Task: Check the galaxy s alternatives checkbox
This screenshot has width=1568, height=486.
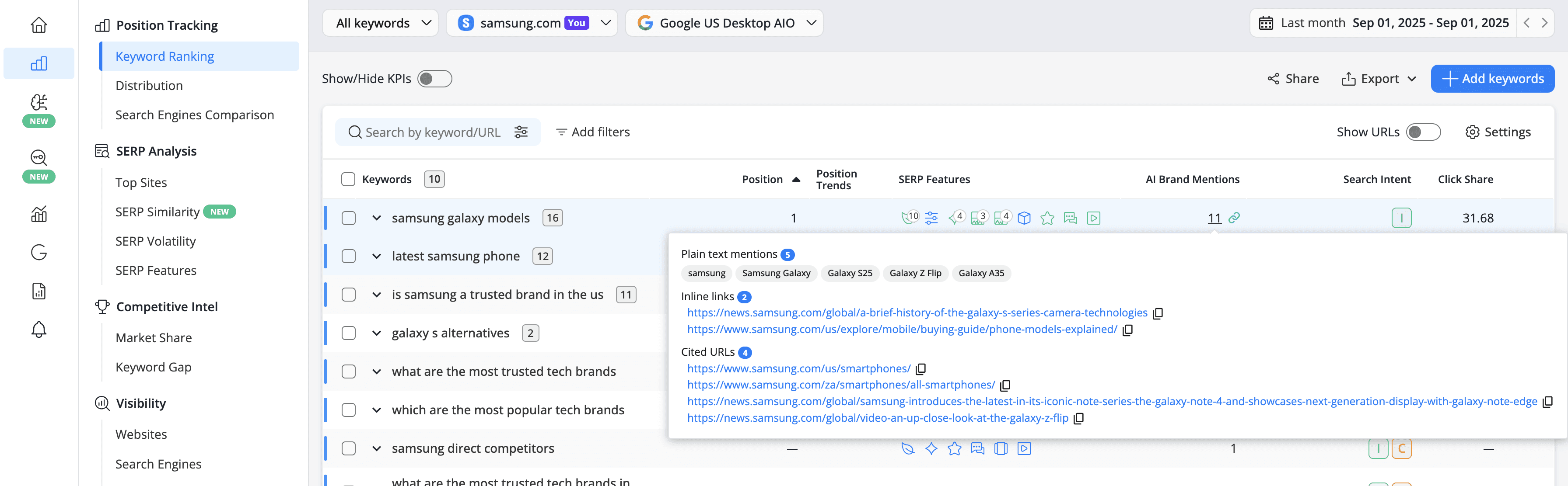Action: [348, 333]
